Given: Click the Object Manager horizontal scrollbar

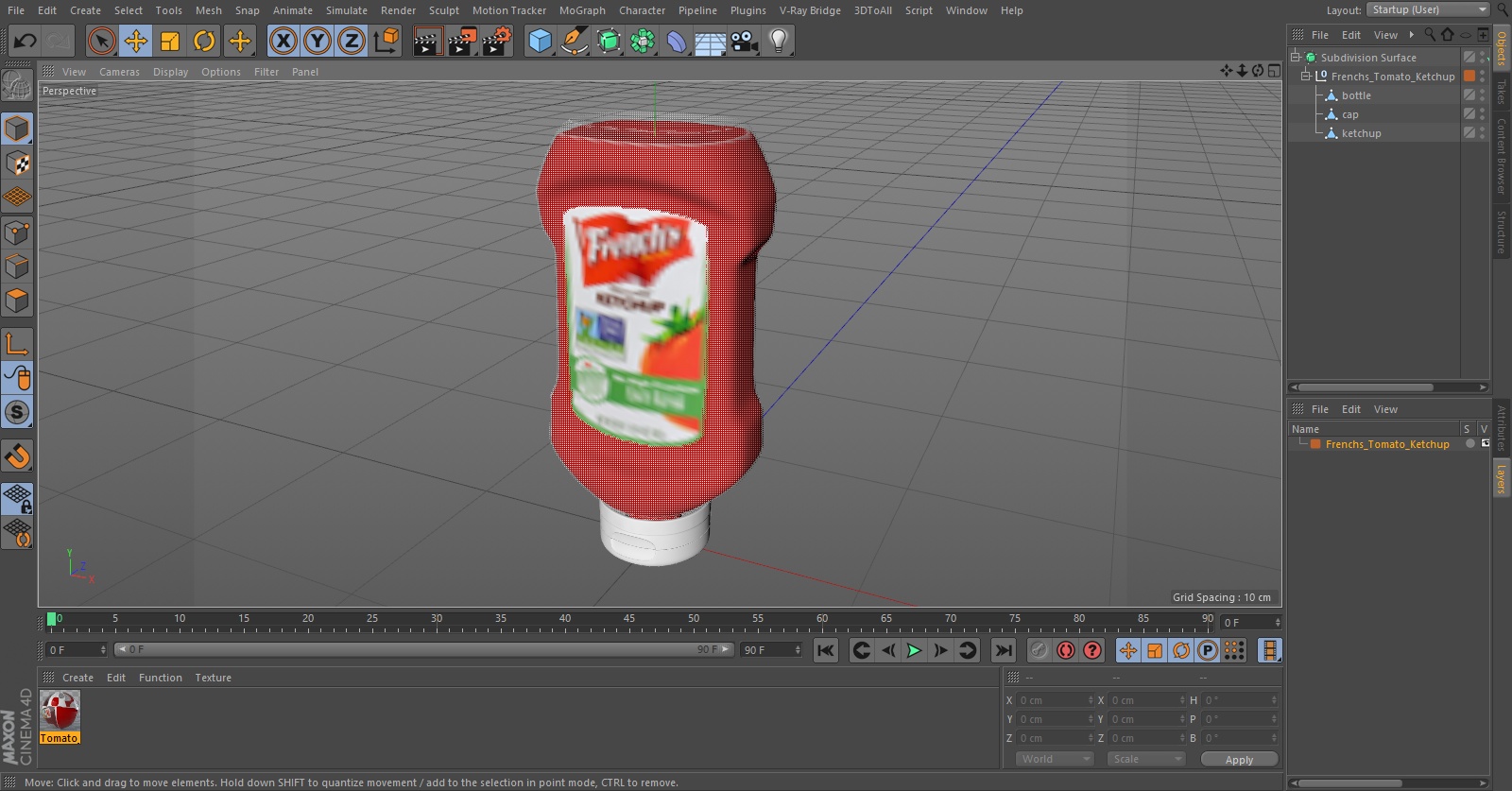Looking at the screenshot, I should pos(1366,387).
